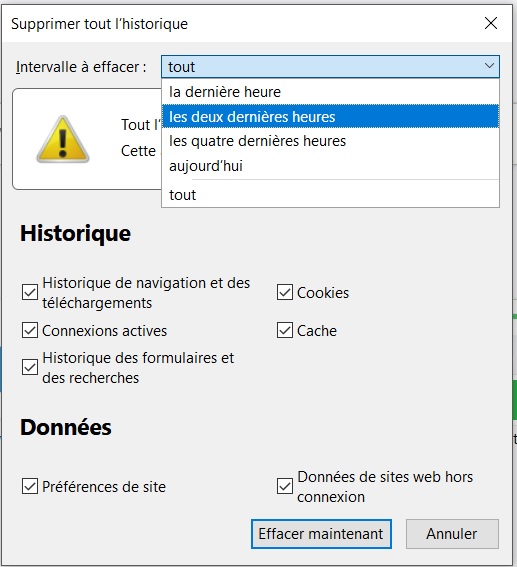Select les quatre dernières heures option
Screen dimensions: 517x567
[330, 141]
